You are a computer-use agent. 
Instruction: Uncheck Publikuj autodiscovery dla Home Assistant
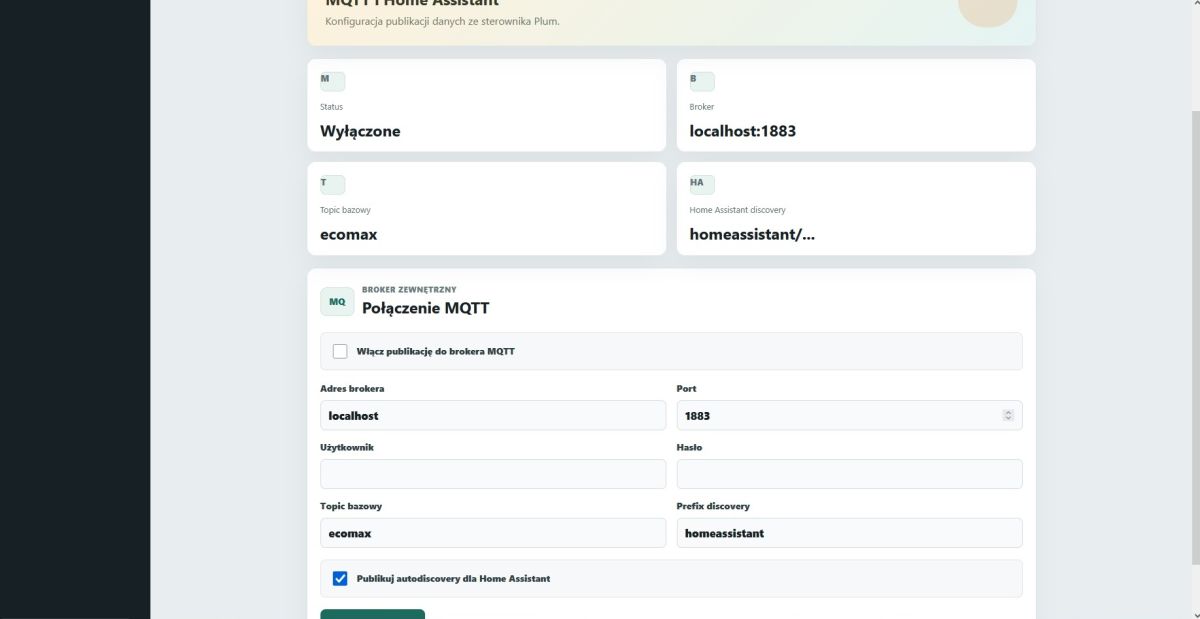[x=340, y=578]
